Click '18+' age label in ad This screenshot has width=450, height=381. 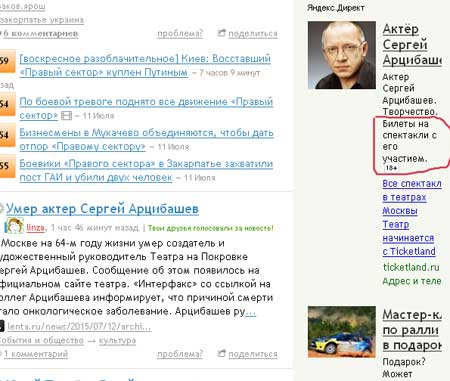[391, 168]
